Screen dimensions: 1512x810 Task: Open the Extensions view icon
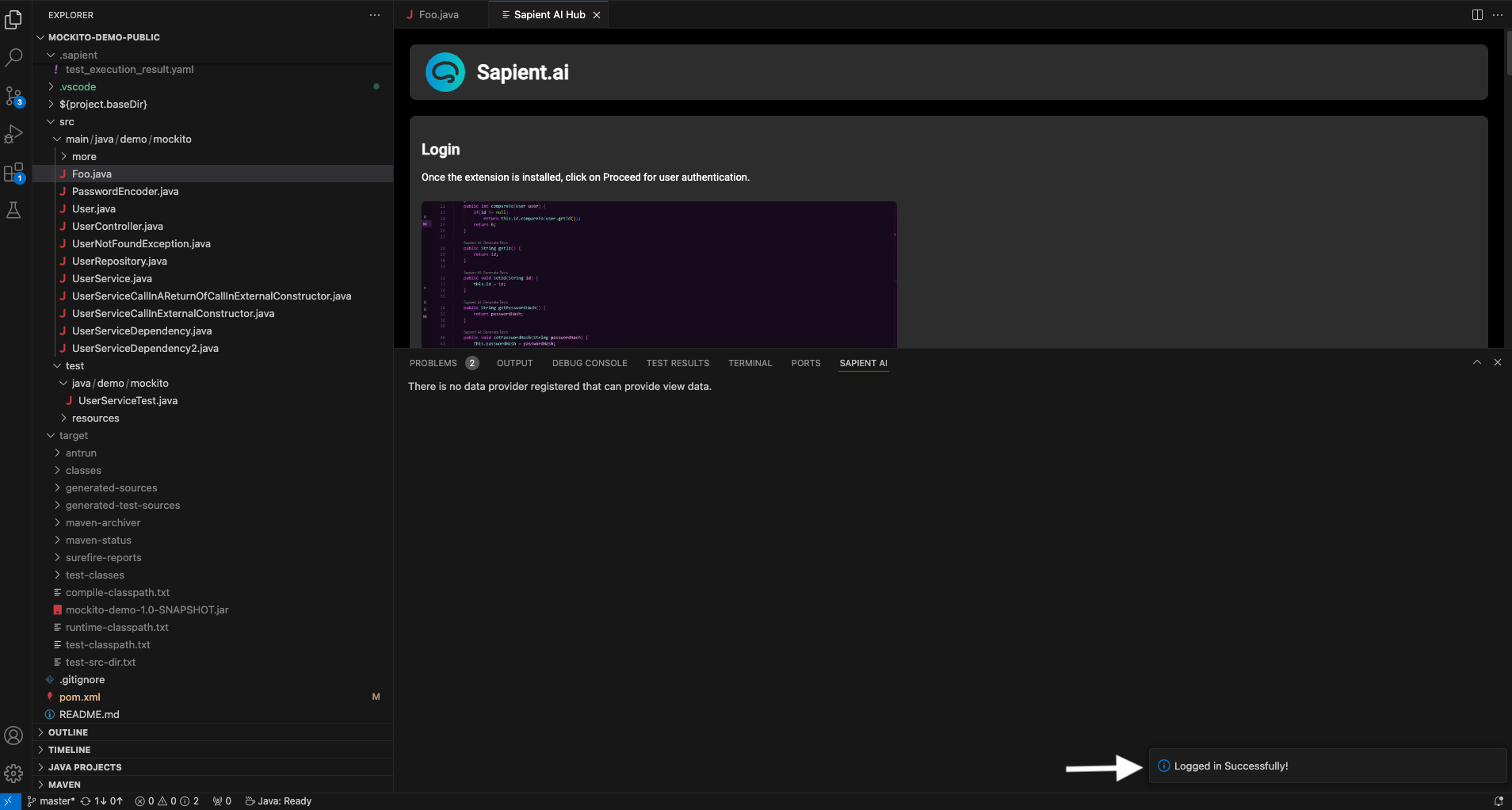pos(13,172)
